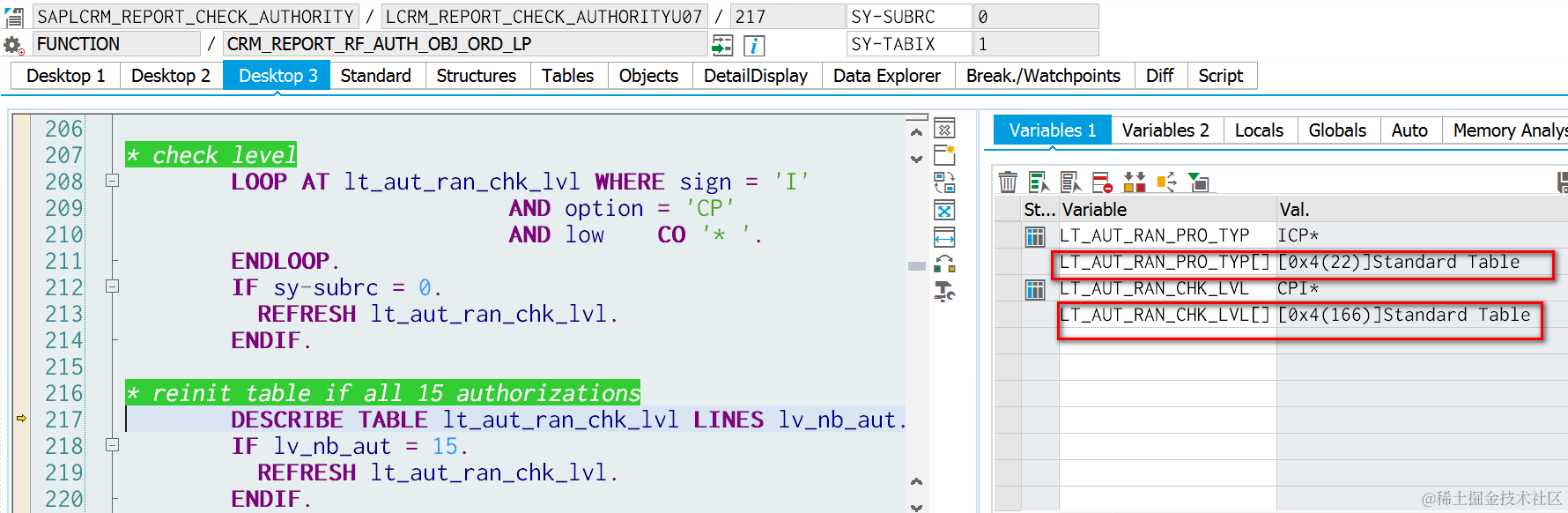This screenshot has width=1568, height=513.
Task: Click the Val. column header
Action: 1422,210
